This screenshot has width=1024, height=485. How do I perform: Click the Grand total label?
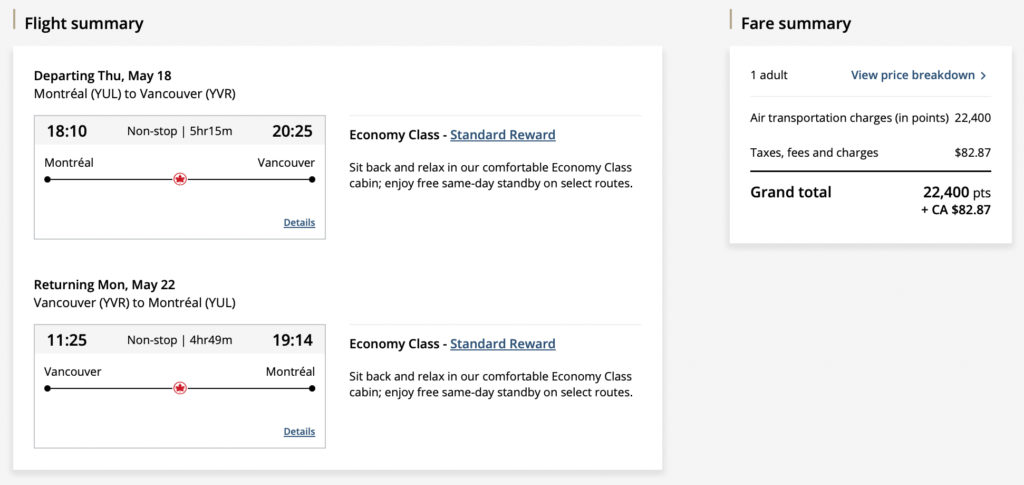tap(790, 192)
